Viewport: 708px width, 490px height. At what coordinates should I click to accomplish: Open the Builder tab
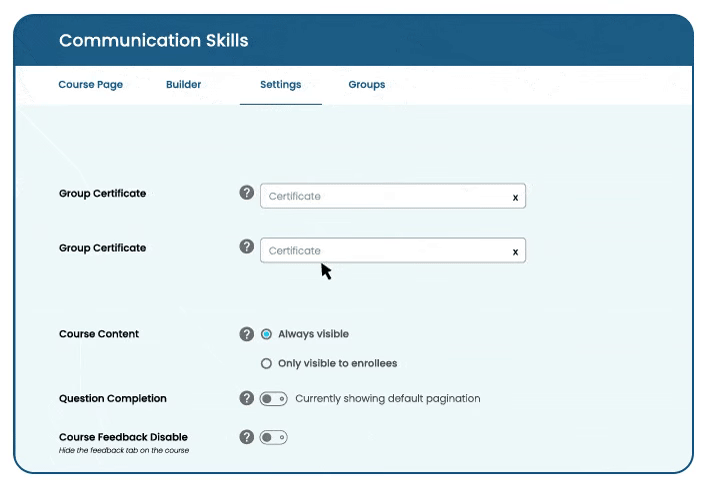[x=183, y=84]
